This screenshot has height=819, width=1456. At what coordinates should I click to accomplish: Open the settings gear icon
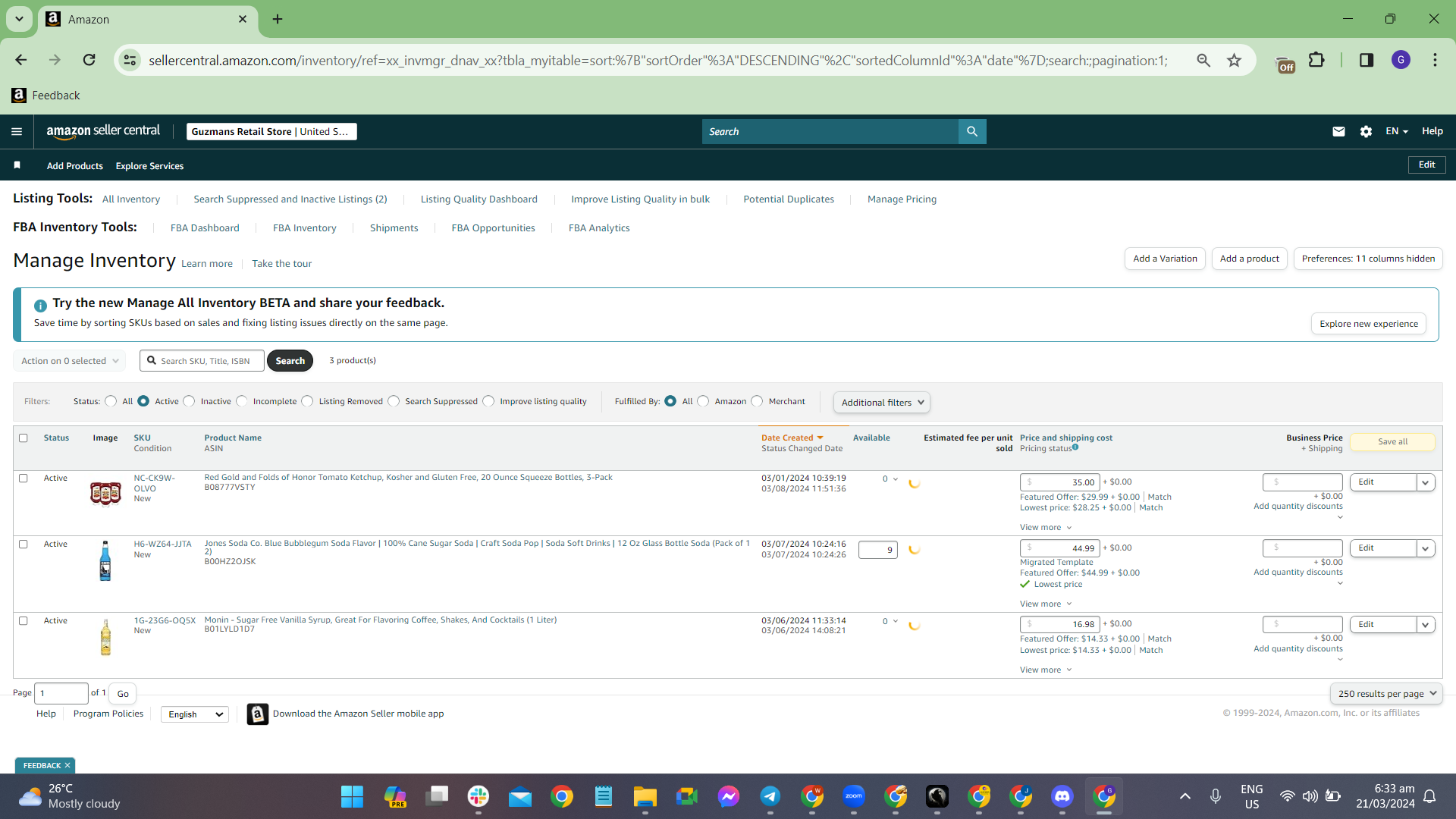1366,131
